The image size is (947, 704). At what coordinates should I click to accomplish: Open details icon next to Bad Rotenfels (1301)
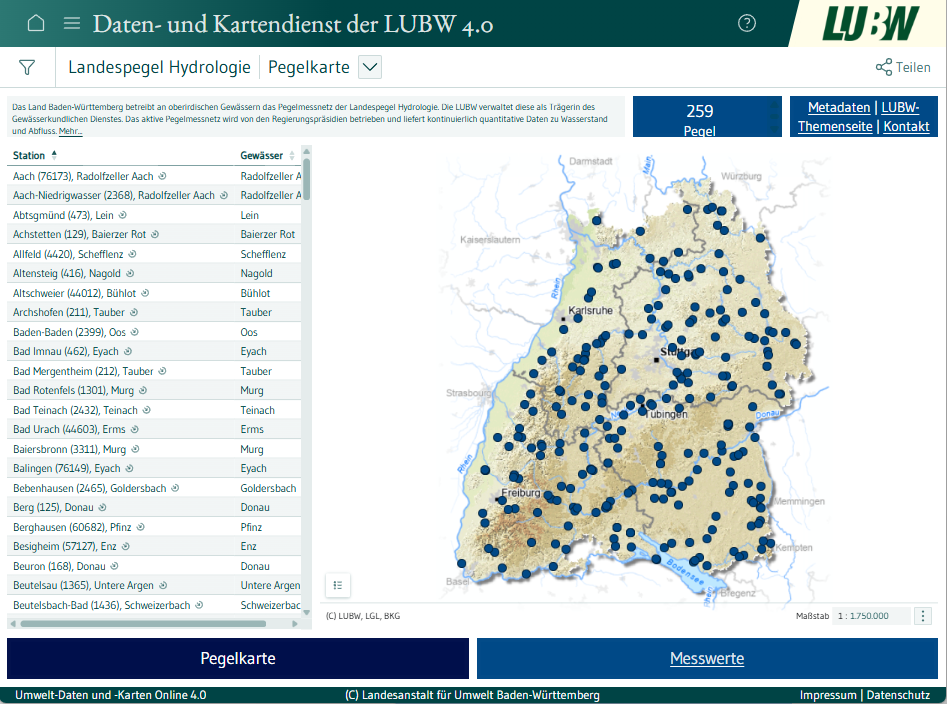(x=143, y=391)
